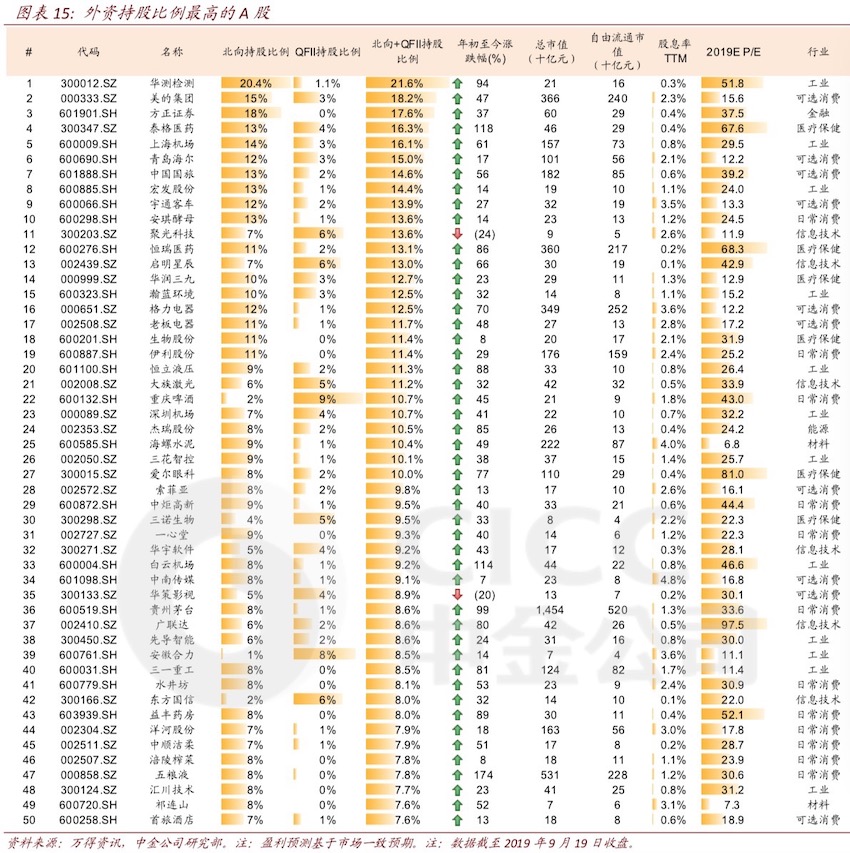Click the 年初至今涨跌幅(%) column header

pyautogui.click(x=485, y=51)
